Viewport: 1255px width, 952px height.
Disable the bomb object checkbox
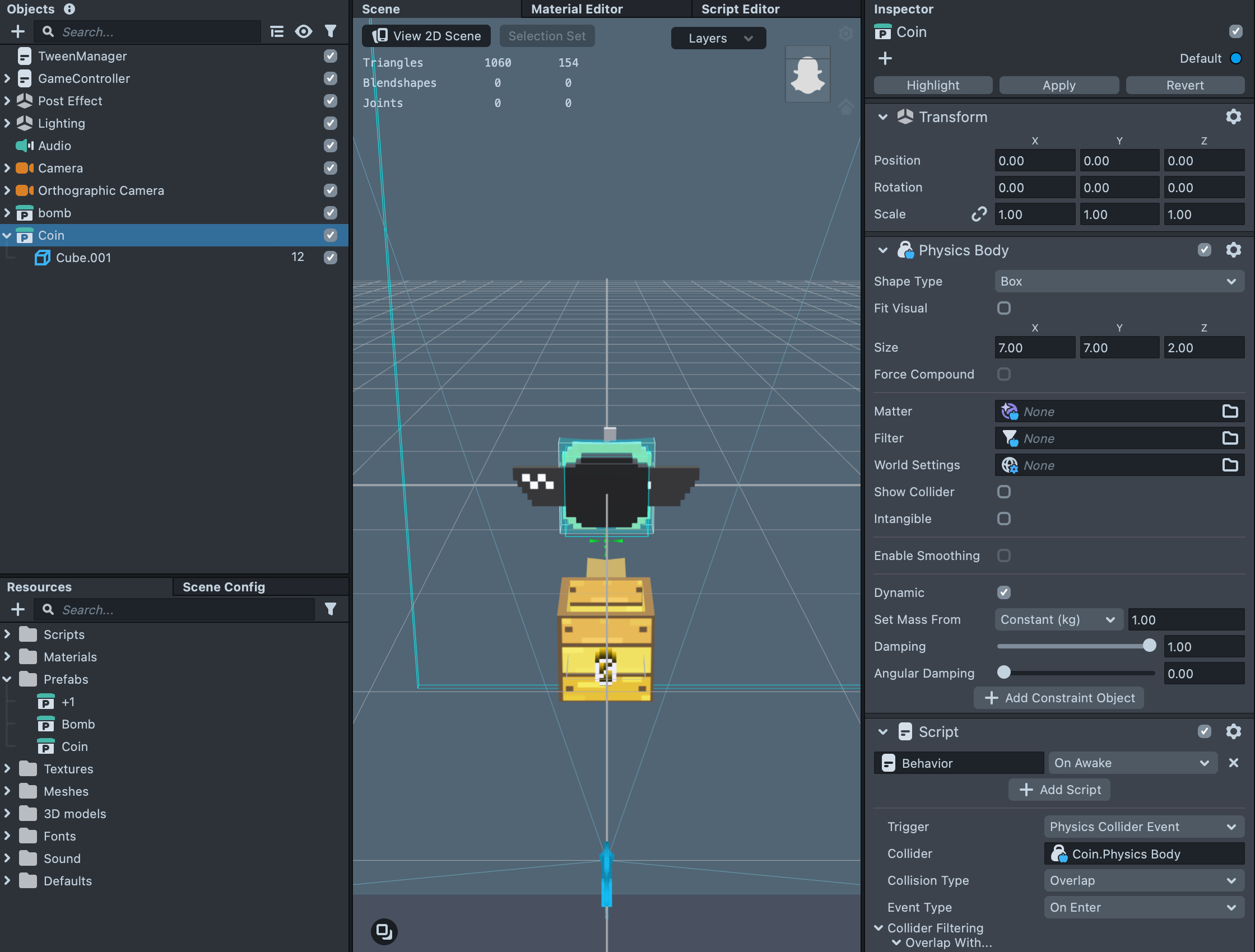click(x=330, y=213)
